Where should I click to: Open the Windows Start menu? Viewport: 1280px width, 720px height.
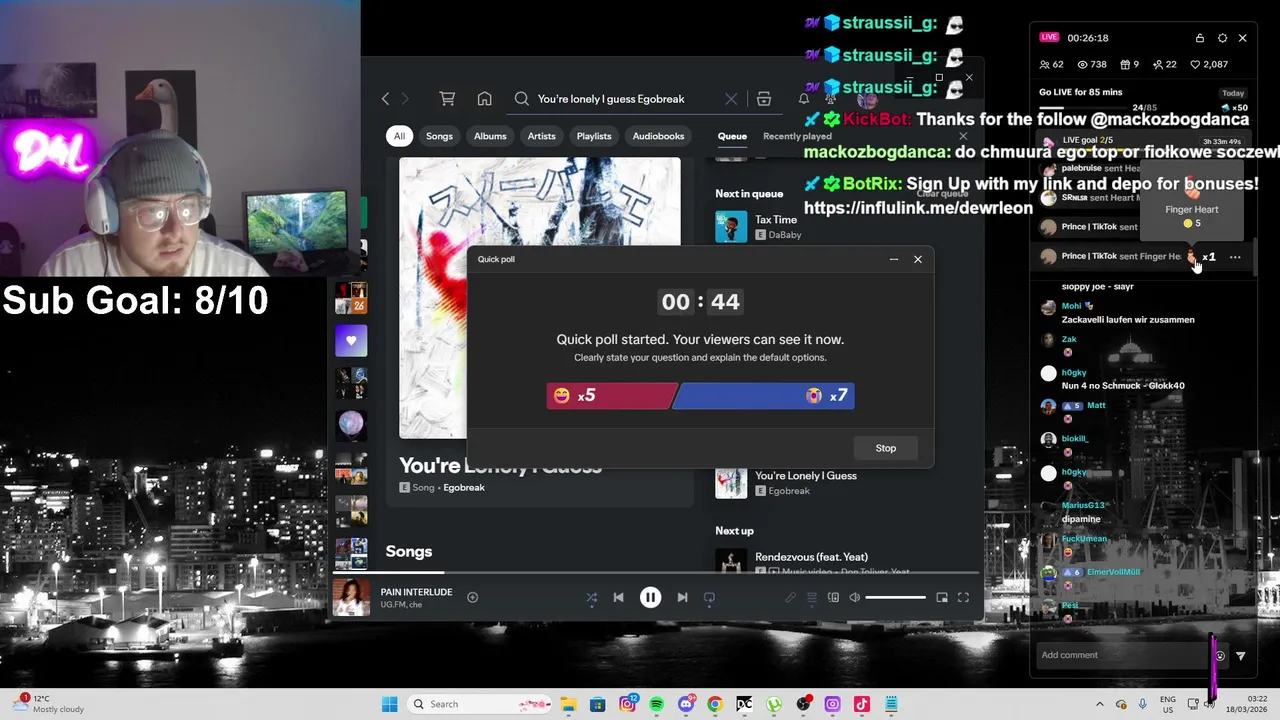tap(389, 704)
